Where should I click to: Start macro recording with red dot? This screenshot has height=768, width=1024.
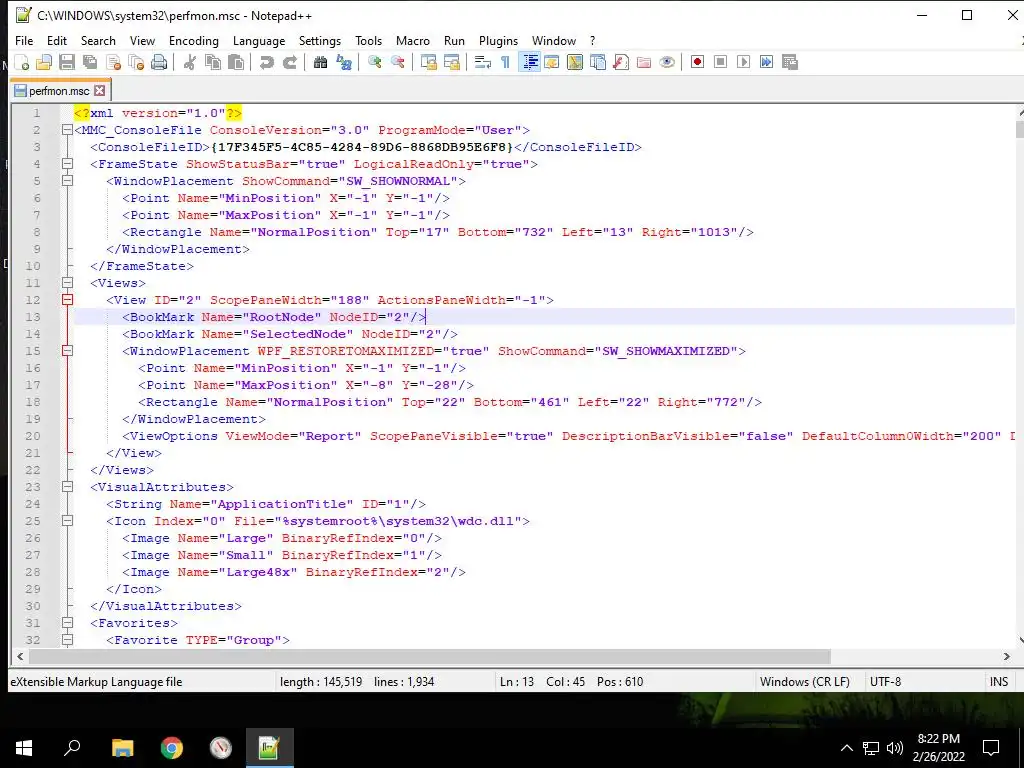[x=697, y=62]
